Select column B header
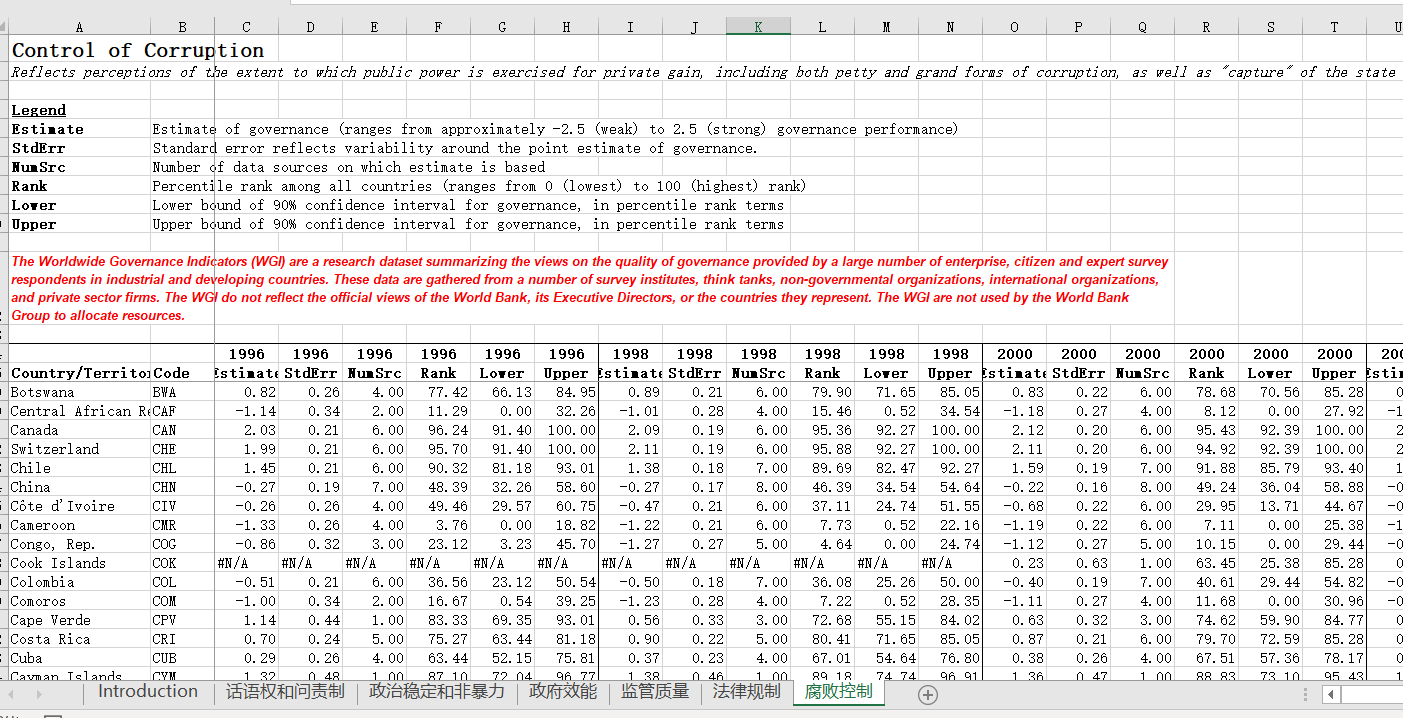This screenshot has height=718, width=1403. [183, 27]
